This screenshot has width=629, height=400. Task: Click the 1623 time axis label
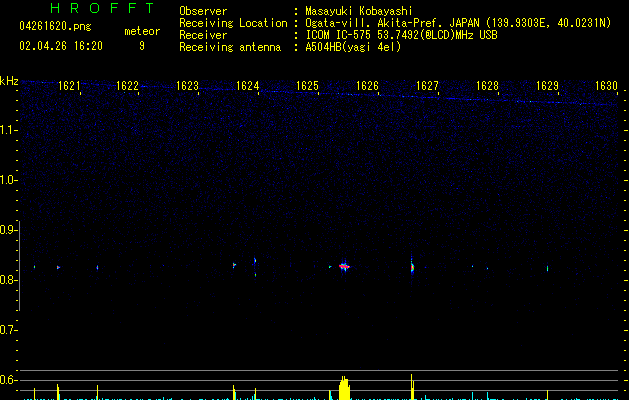pyautogui.click(x=187, y=85)
